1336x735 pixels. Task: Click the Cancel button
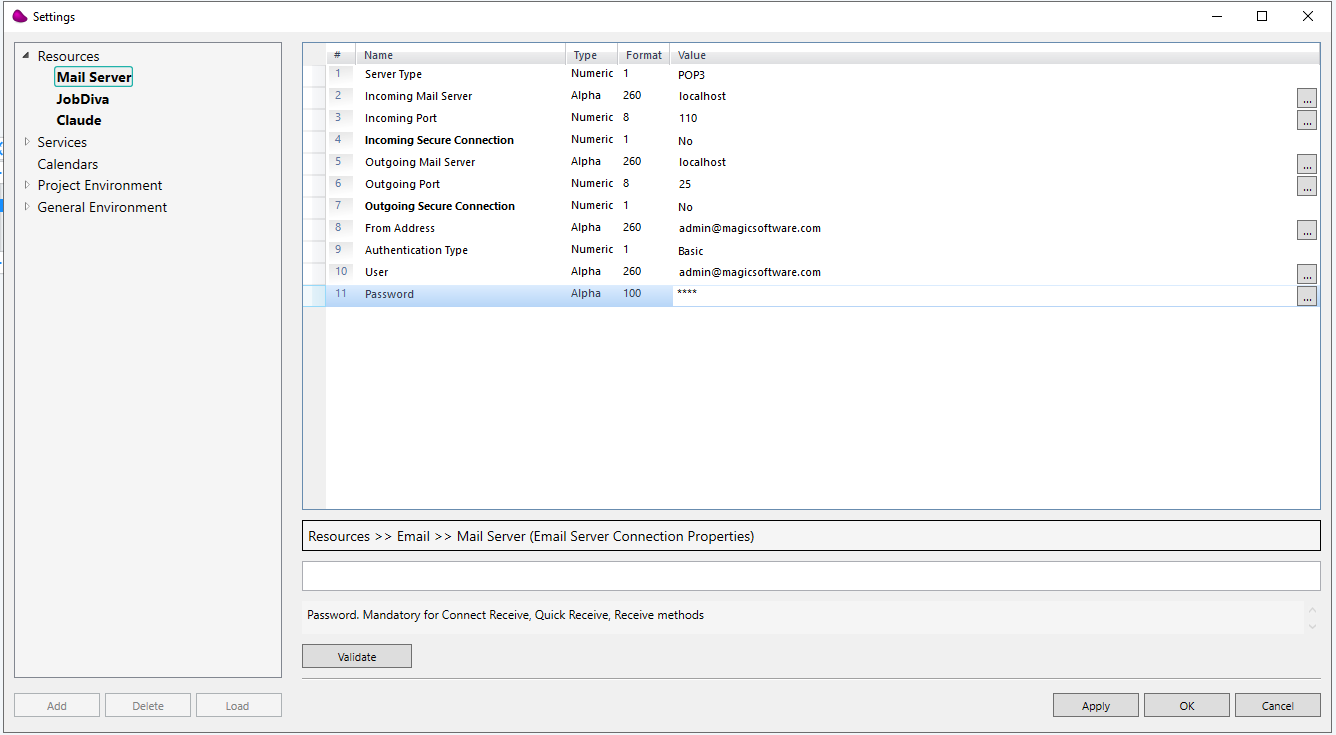tap(1278, 705)
